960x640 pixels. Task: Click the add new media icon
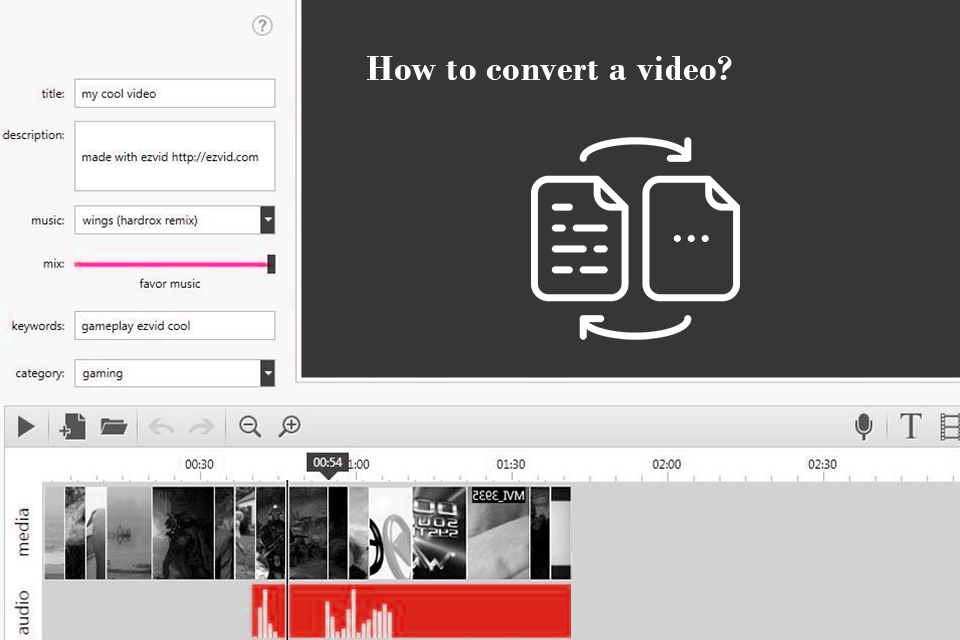70,426
